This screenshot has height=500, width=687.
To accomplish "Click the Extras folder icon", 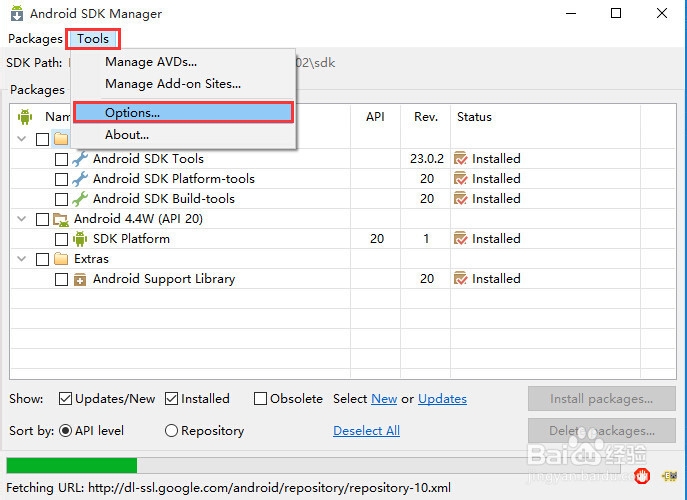I will click(61, 259).
